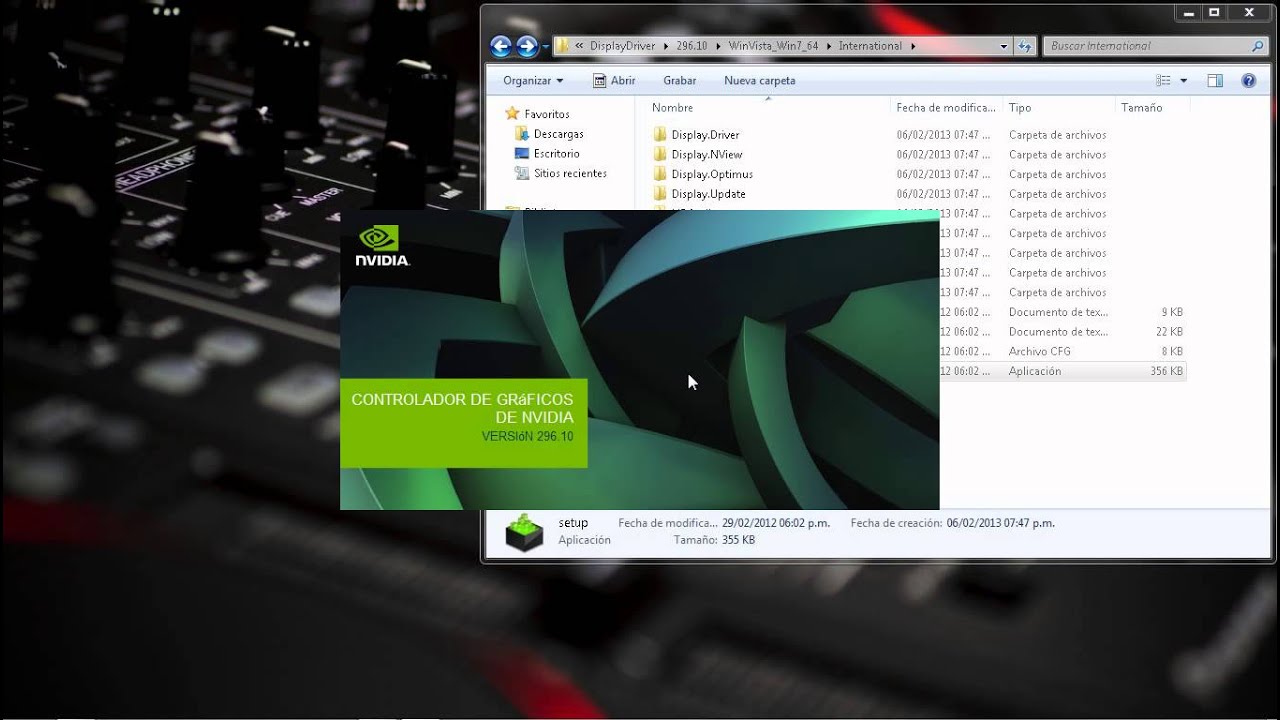Go forward with the Explorer Forward arrow

coord(527,46)
